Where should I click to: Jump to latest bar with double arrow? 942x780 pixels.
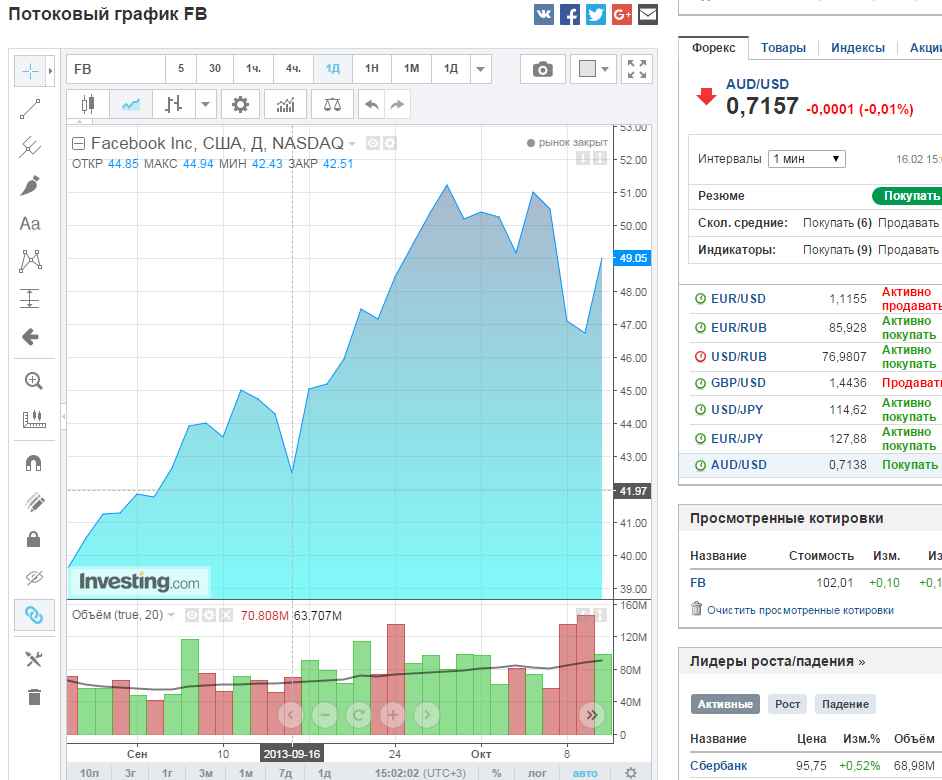[x=591, y=714]
